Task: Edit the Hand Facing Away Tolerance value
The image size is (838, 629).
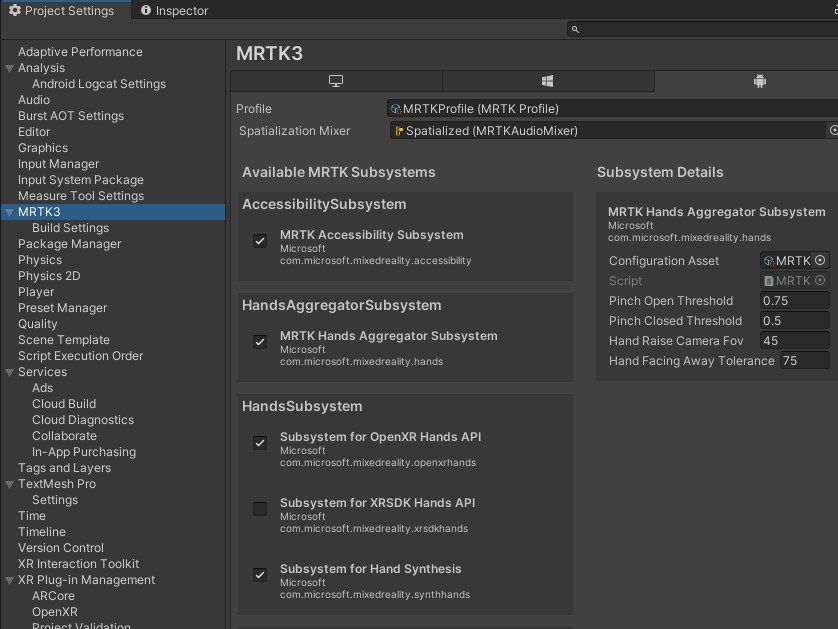Action: tap(805, 361)
